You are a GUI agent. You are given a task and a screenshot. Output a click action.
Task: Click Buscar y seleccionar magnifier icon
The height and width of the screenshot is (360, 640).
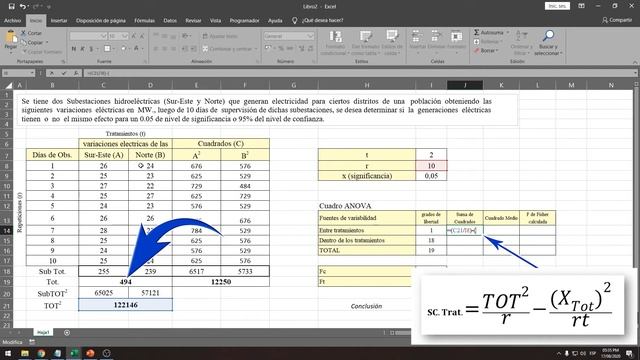click(x=548, y=36)
